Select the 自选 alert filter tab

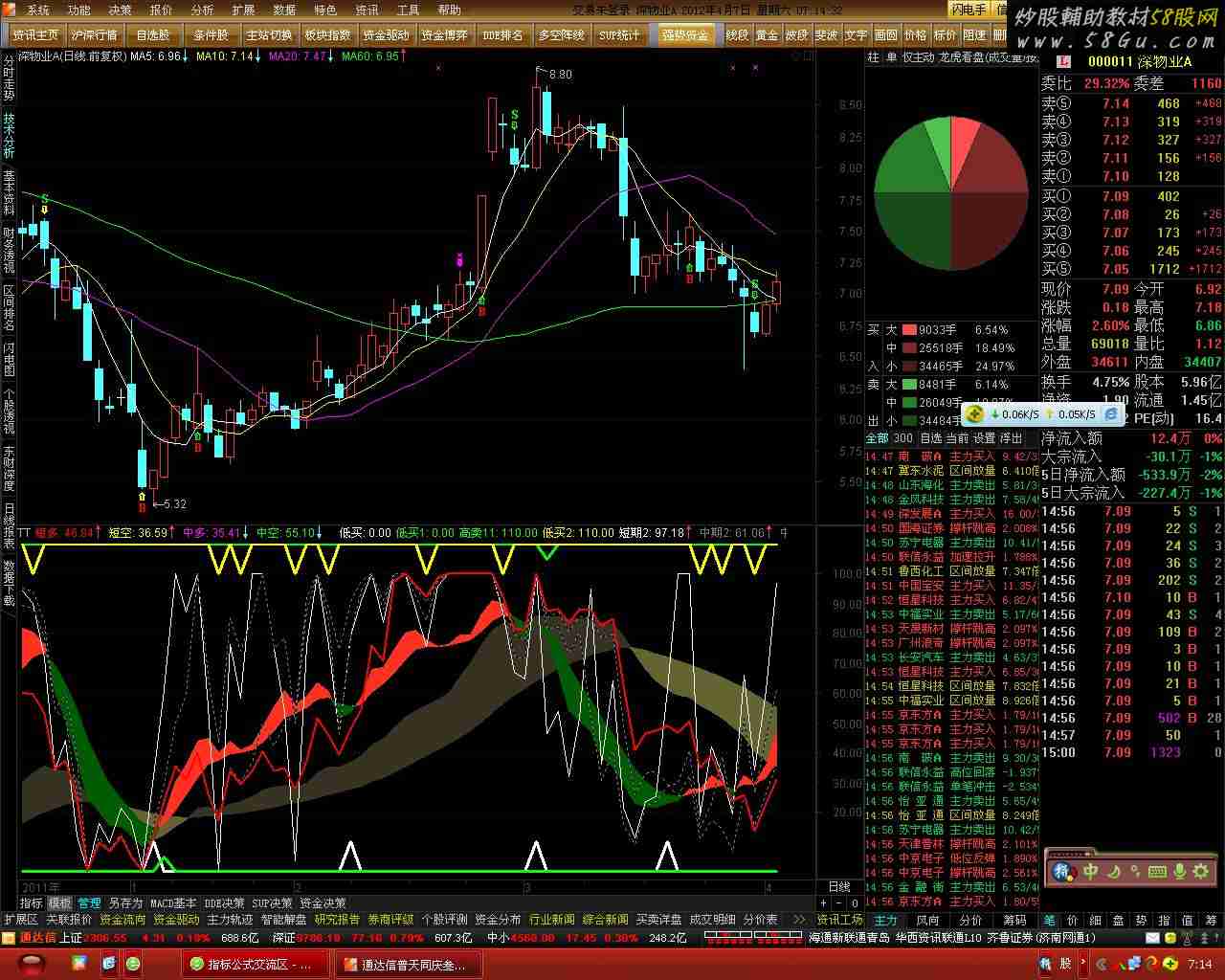click(x=930, y=438)
